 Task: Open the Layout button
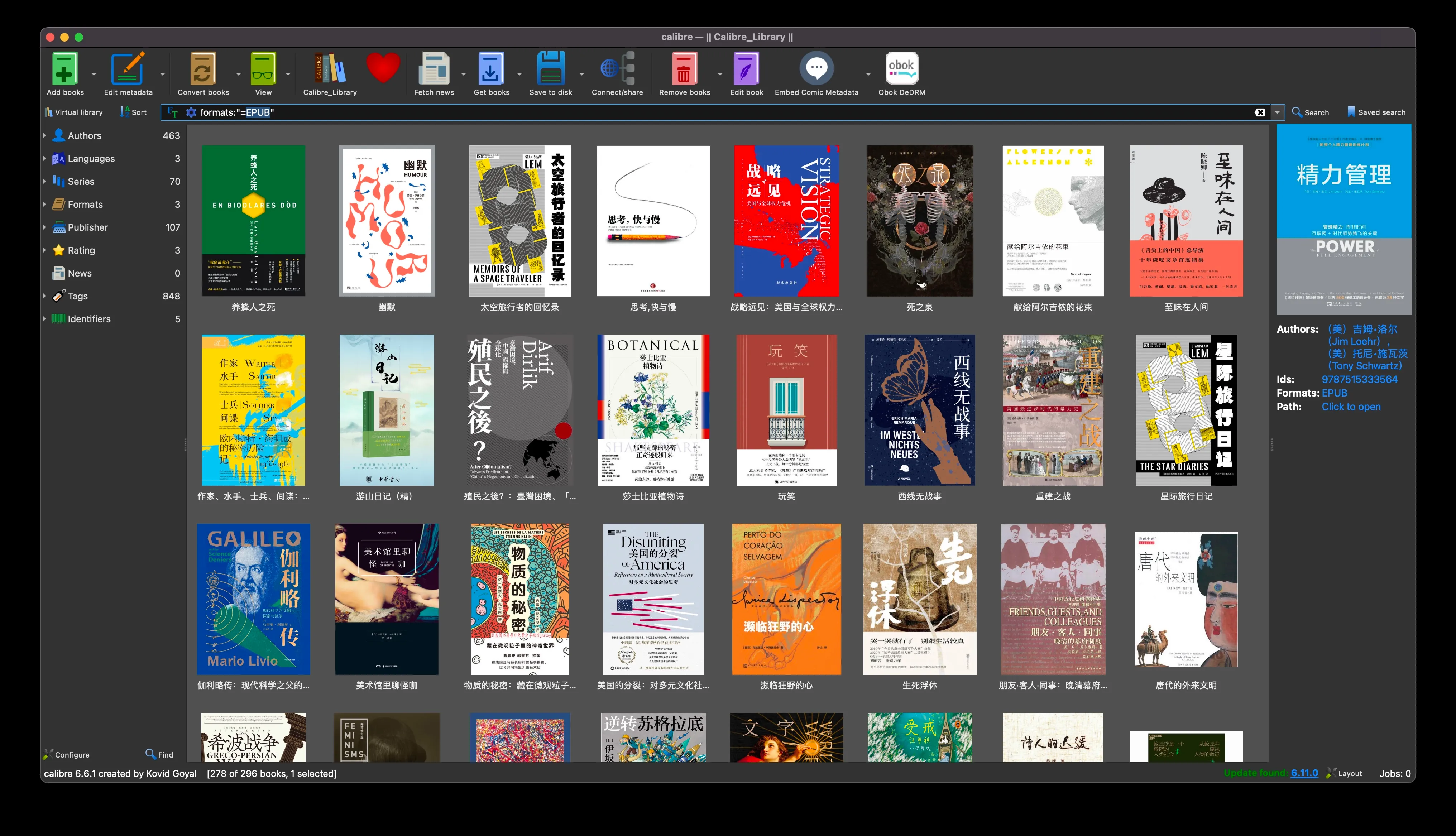click(x=1344, y=773)
